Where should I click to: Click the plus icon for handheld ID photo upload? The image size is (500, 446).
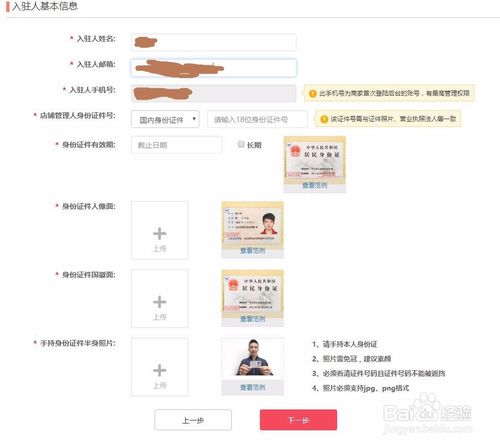tap(160, 370)
